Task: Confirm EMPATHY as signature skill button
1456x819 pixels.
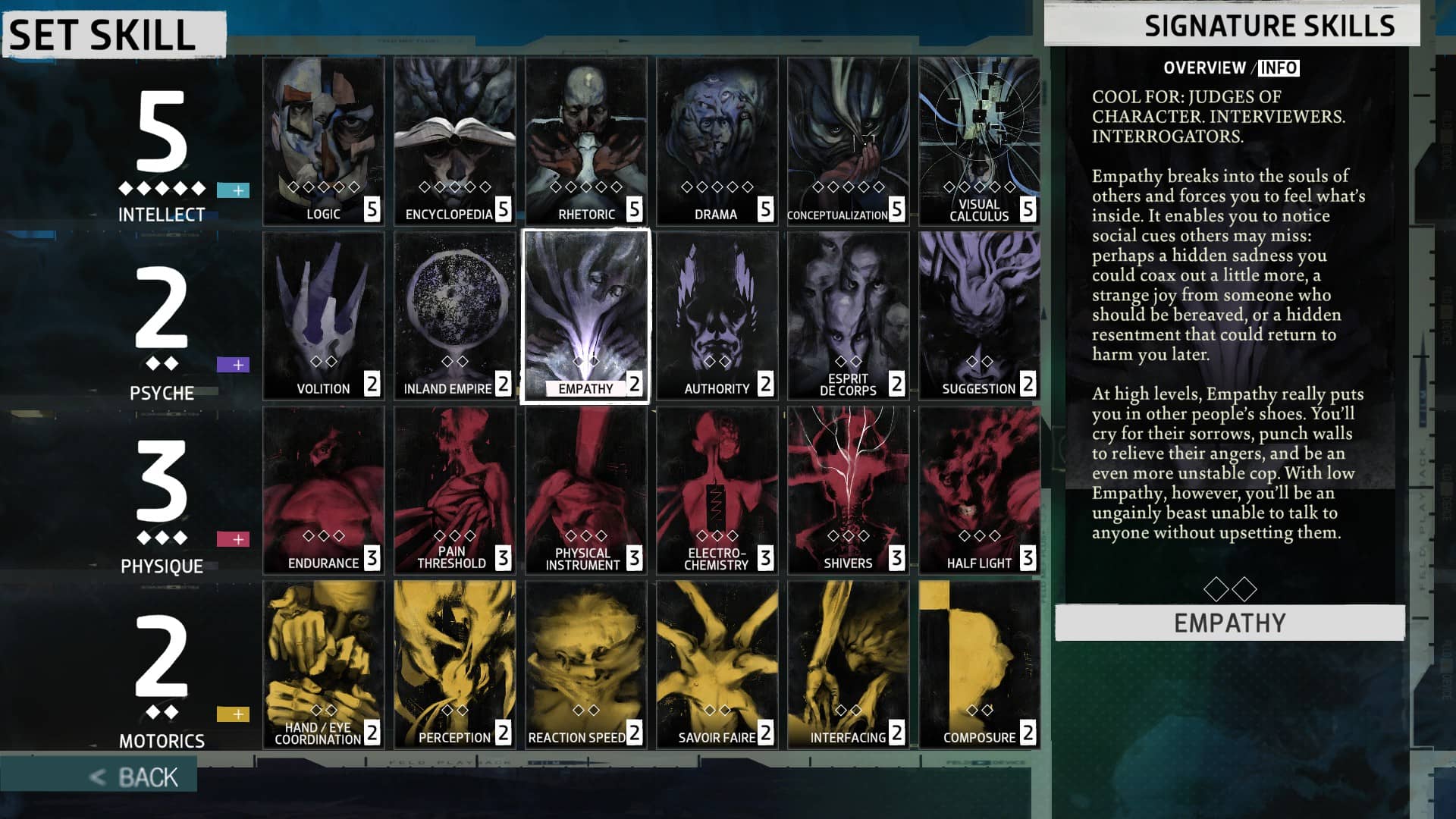Action: tap(1229, 623)
